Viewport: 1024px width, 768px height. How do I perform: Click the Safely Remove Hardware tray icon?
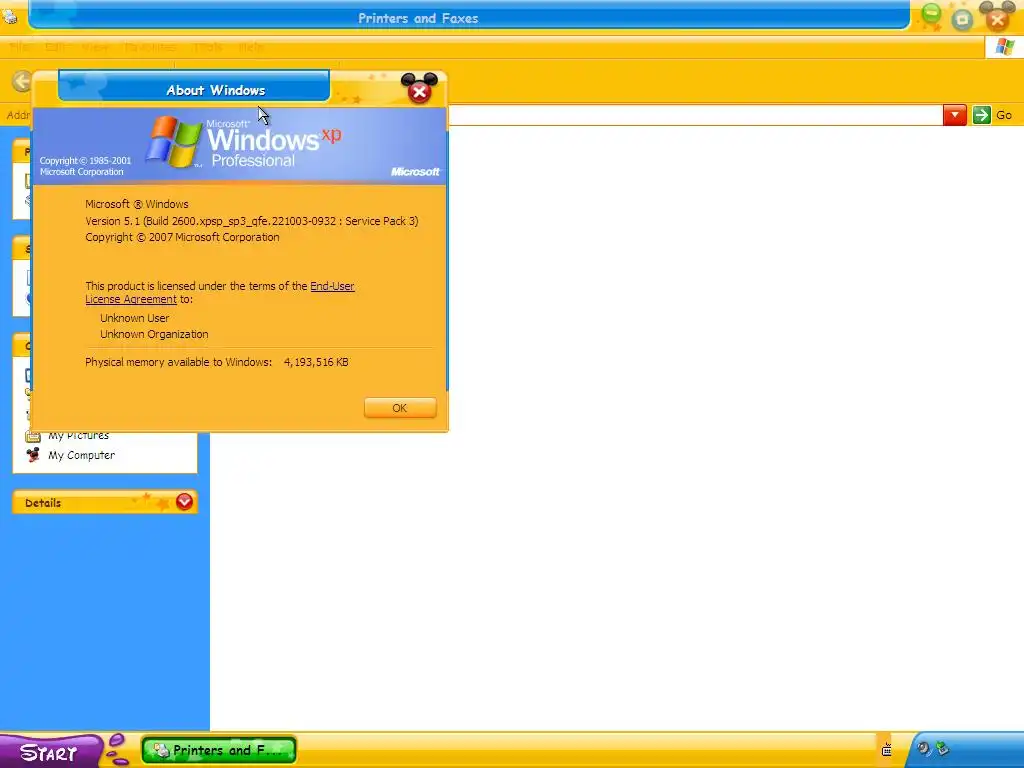[x=942, y=748]
